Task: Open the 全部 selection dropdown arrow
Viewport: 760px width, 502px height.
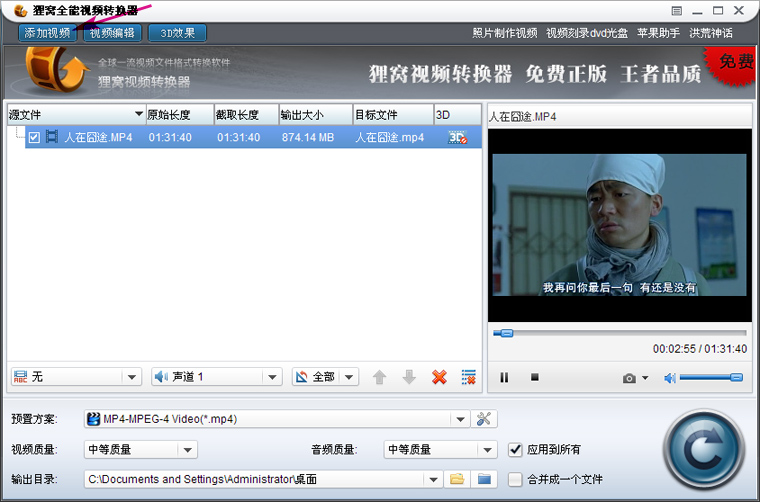Action: click(349, 377)
